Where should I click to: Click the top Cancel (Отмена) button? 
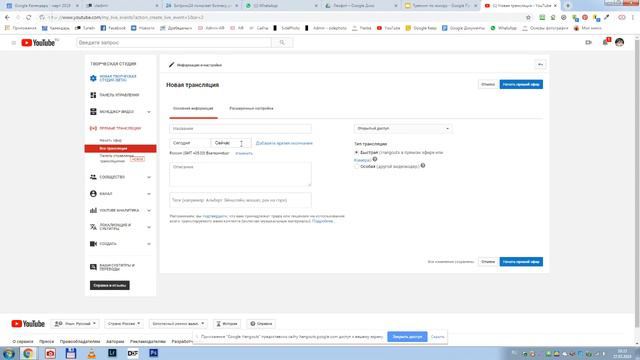pos(488,84)
